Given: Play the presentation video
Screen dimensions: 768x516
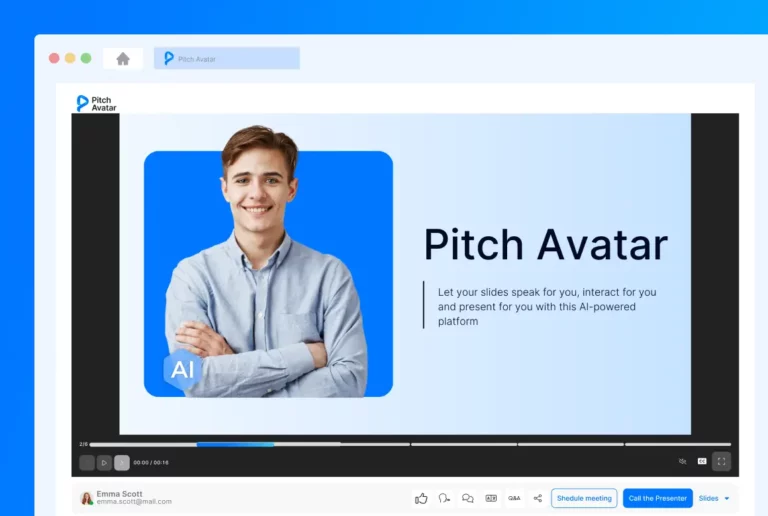Looking at the screenshot, I should pyautogui.click(x=104, y=462).
